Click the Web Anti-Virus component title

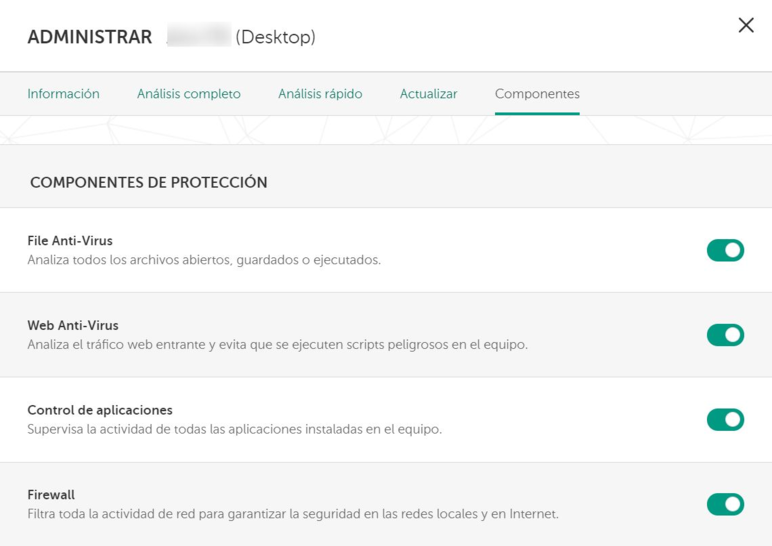[x=73, y=325]
